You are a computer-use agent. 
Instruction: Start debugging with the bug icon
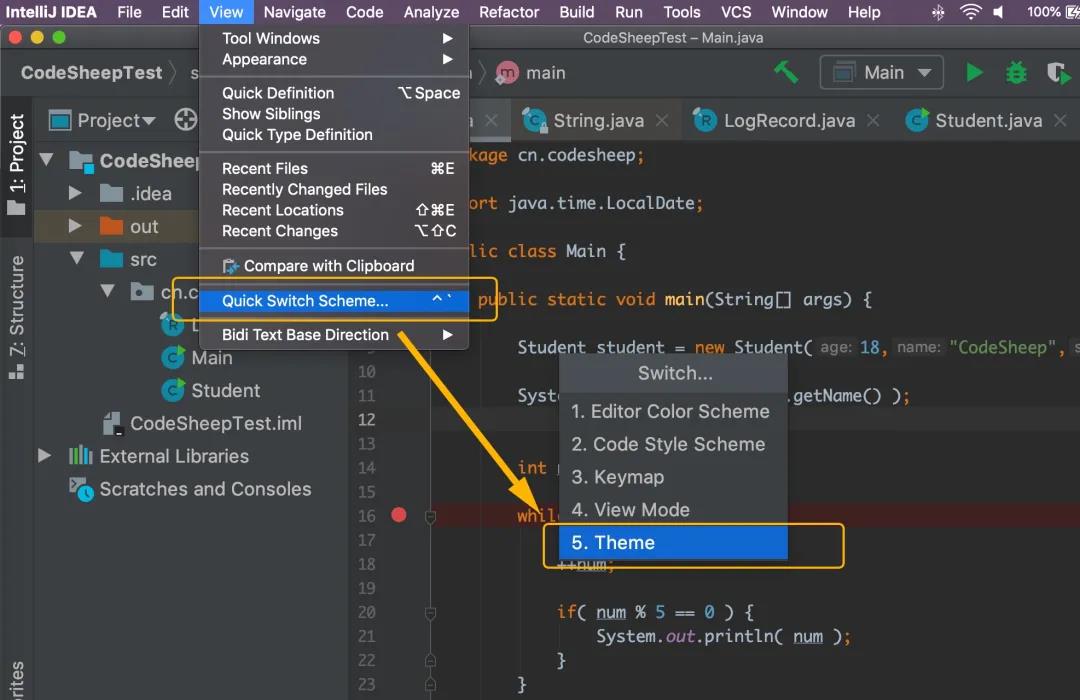(x=1016, y=72)
